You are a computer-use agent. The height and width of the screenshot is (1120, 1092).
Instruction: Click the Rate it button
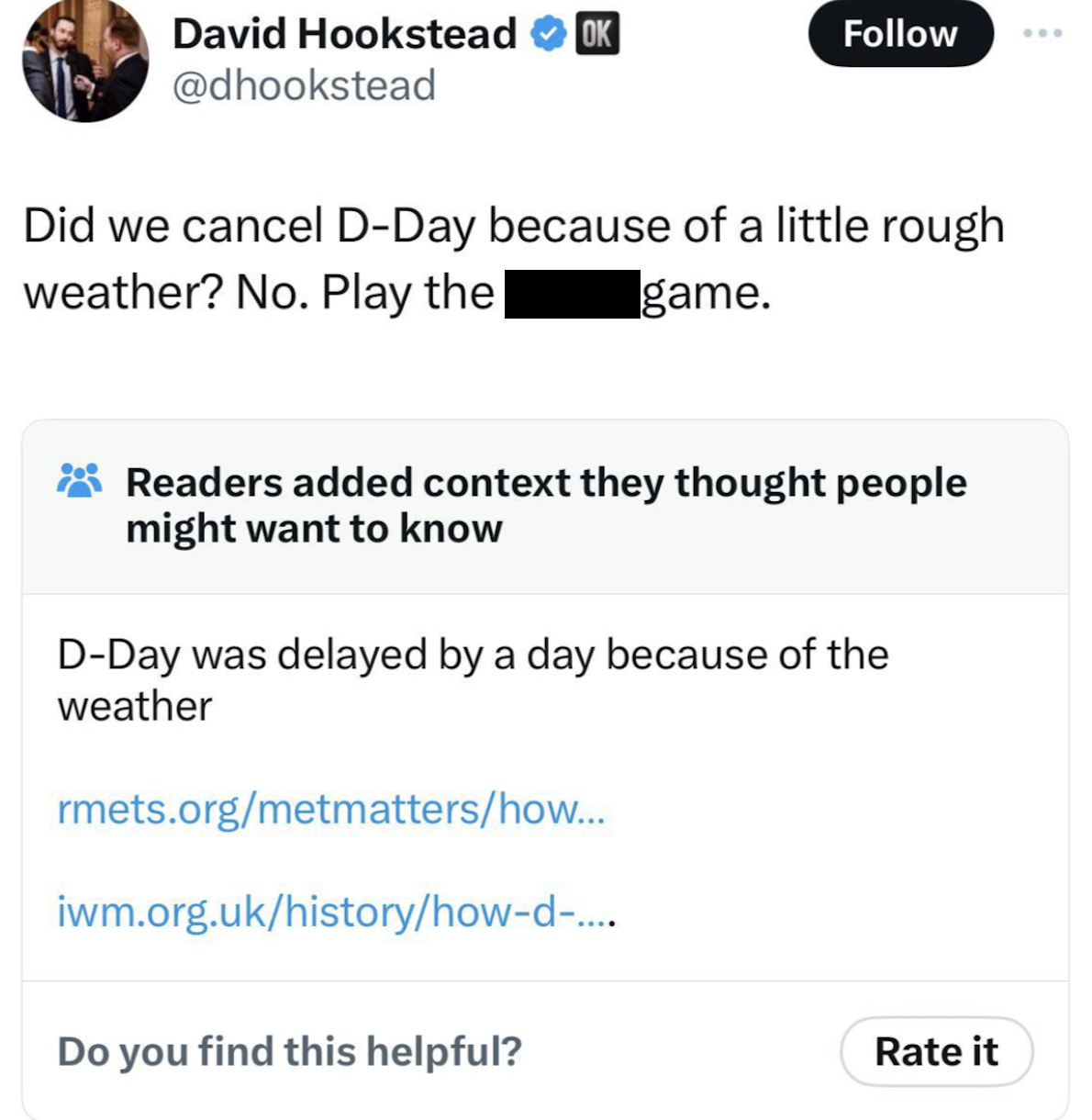click(x=937, y=1052)
